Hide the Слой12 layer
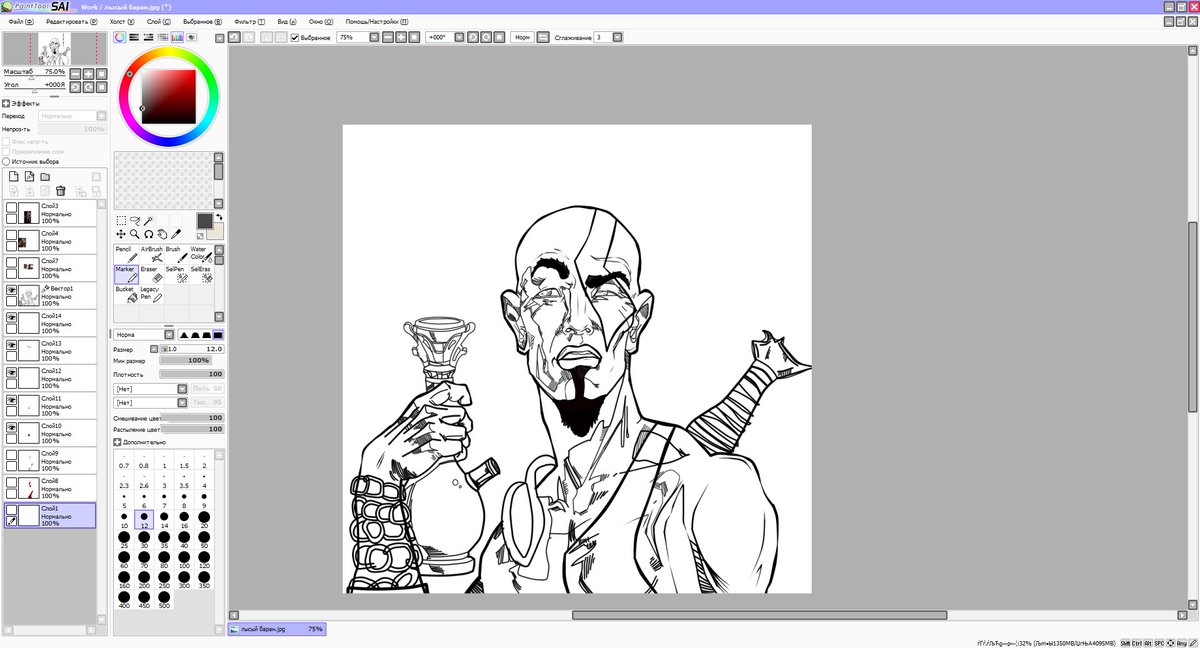 click(11, 373)
